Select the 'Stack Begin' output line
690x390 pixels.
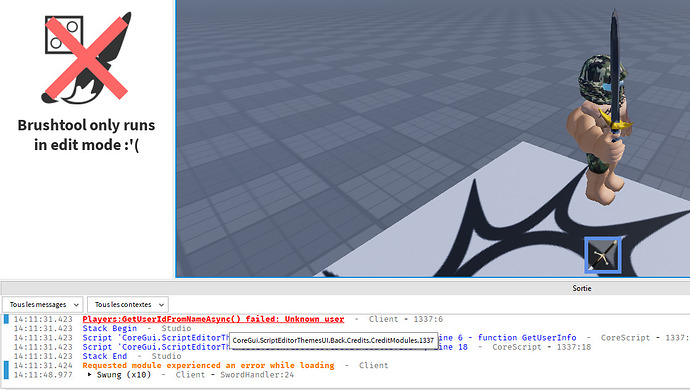coord(110,328)
